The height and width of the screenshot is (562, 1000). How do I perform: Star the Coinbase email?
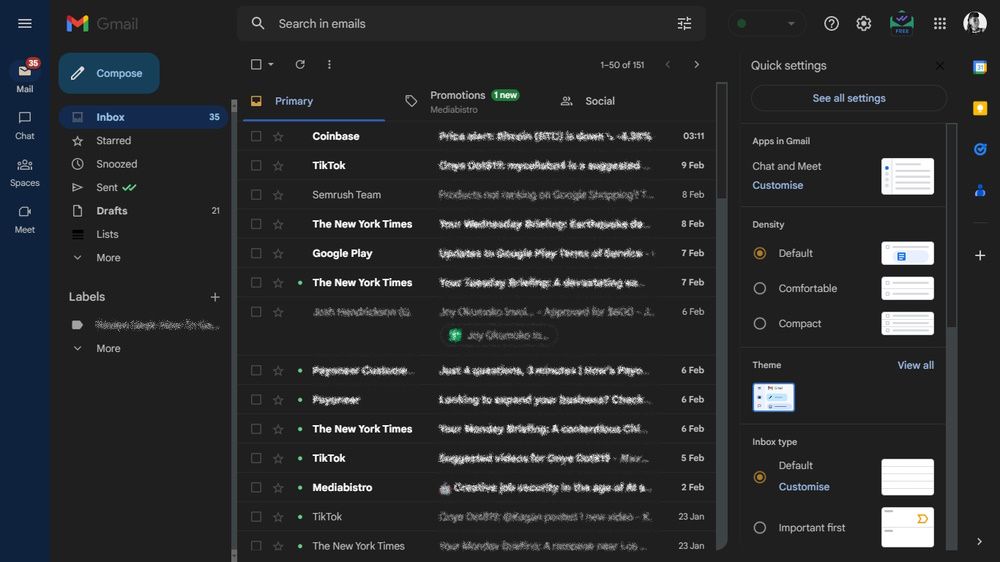(278, 137)
